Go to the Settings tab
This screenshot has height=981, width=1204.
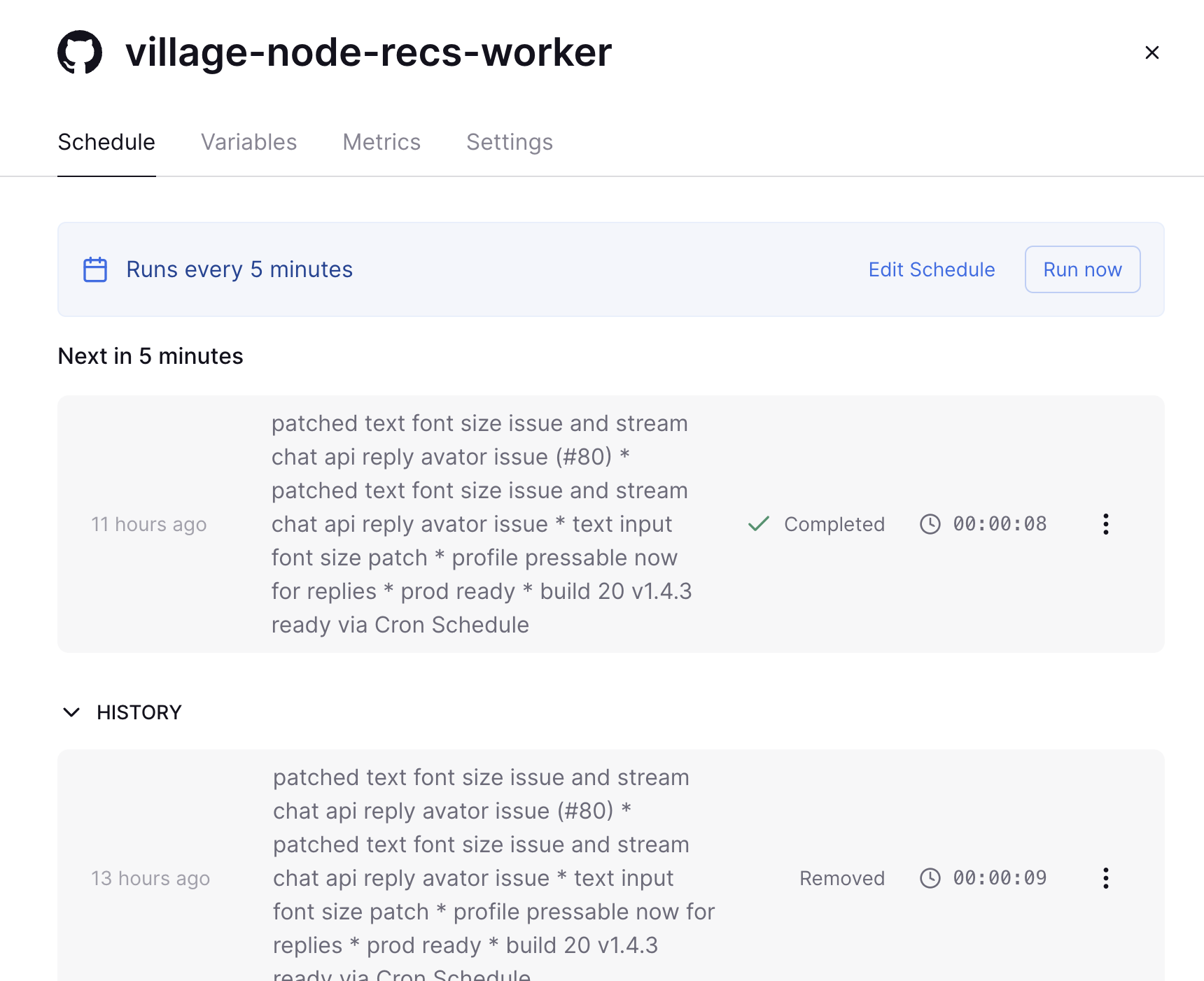point(510,142)
